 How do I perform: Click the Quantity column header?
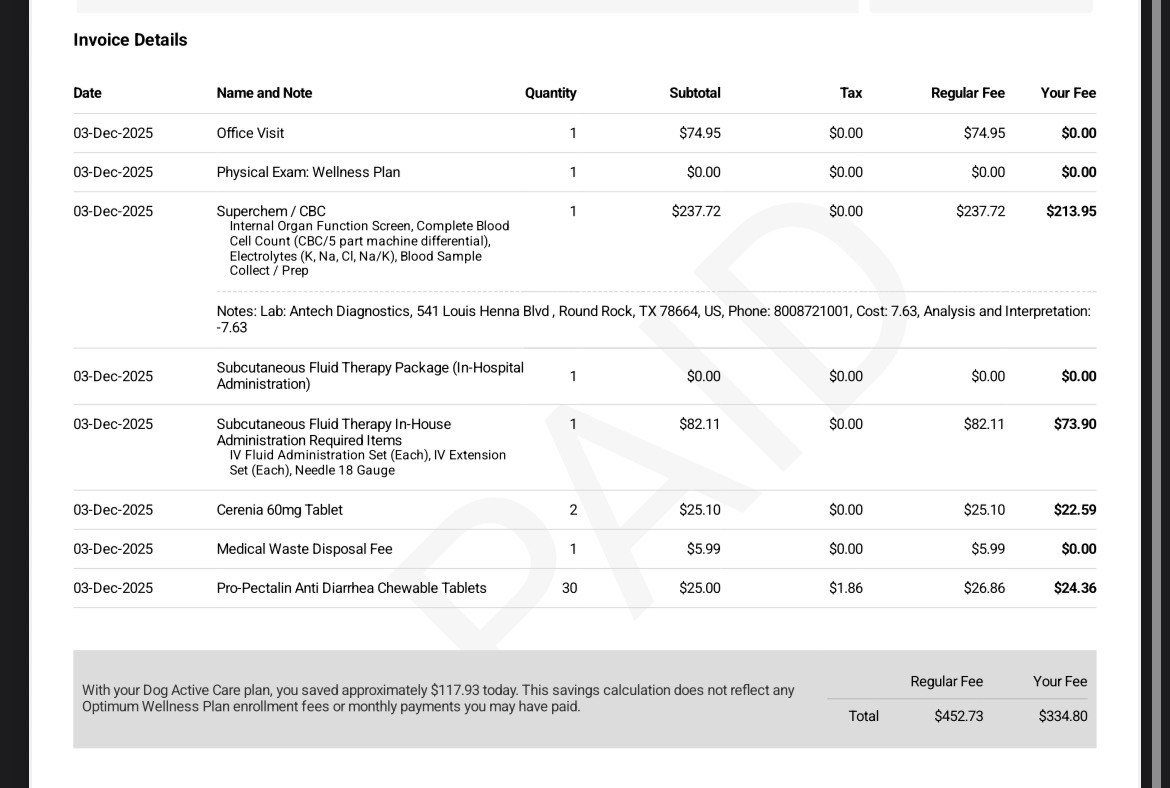[x=550, y=93]
